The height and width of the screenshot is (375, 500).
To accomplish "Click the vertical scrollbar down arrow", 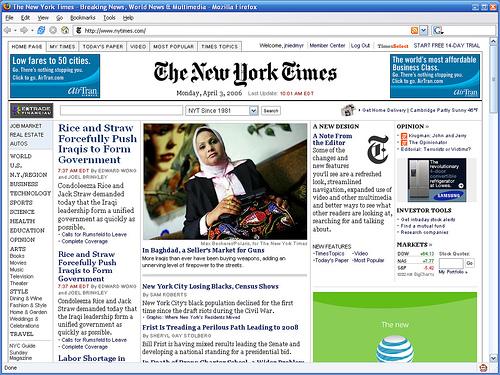I will pyautogui.click(x=493, y=358).
